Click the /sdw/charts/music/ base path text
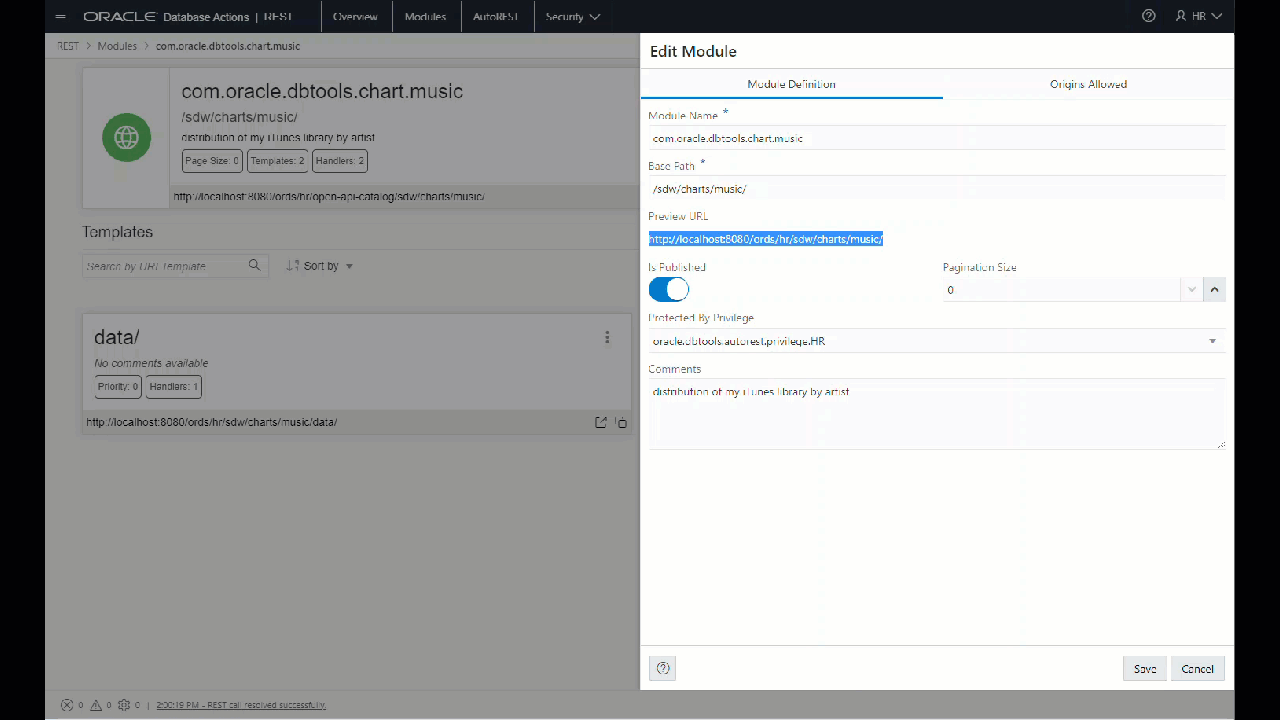Screen dimensions: 1280x720 click(x=240, y=117)
